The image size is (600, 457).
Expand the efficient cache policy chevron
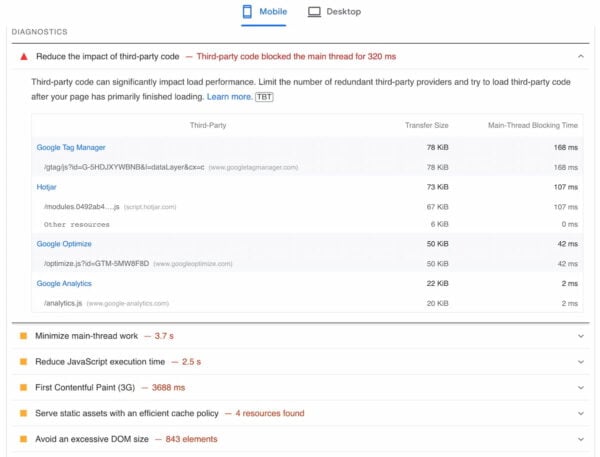(581, 413)
